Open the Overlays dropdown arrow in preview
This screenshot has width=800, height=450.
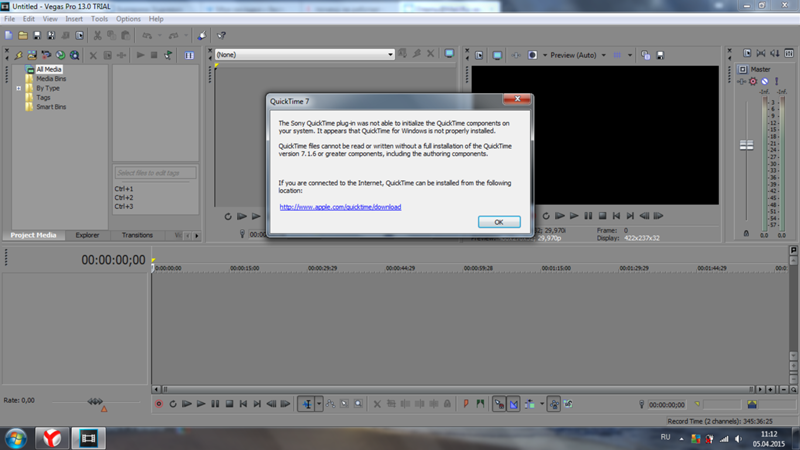pos(630,55)
